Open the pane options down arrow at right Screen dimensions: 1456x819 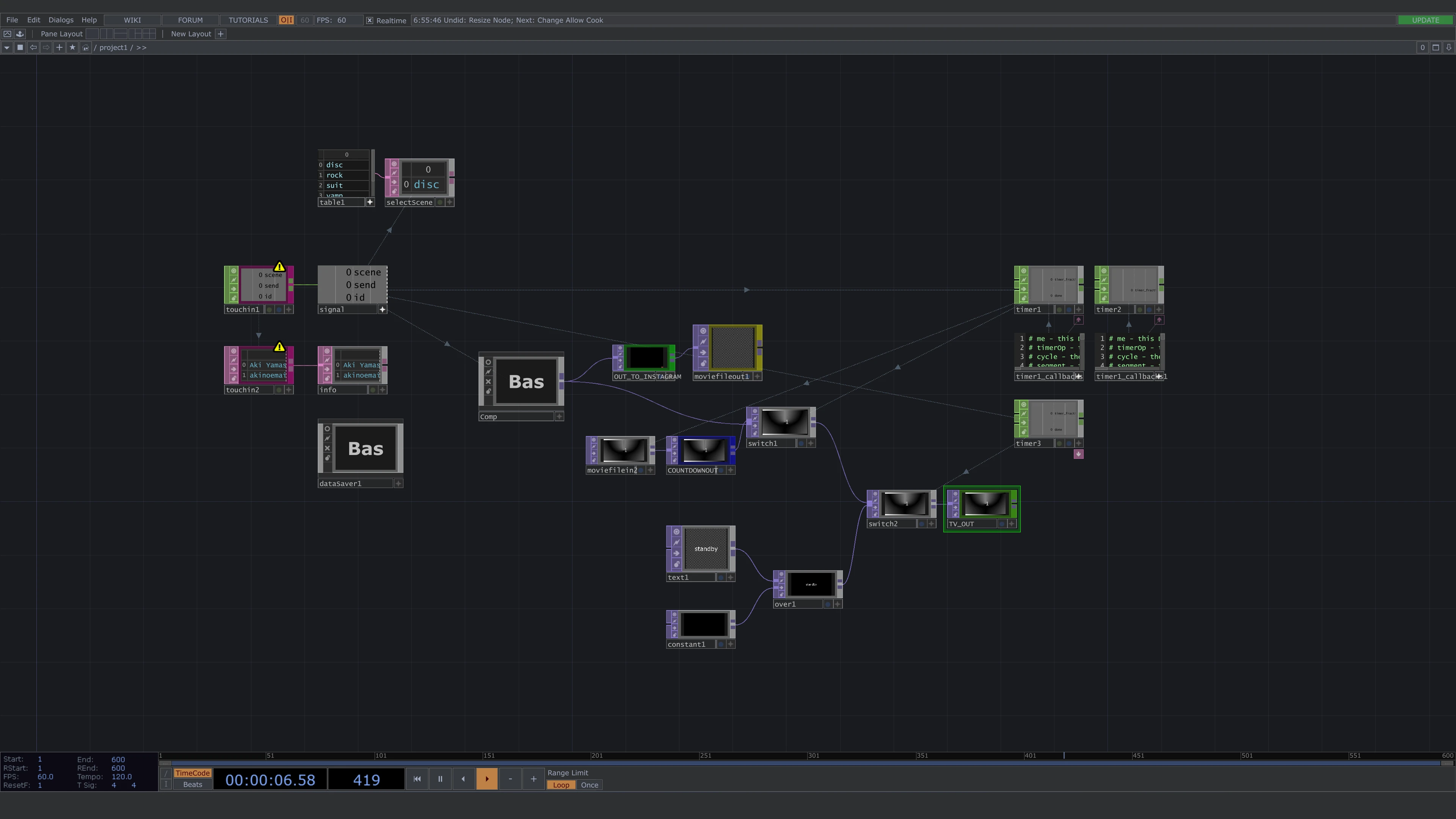pos(1449,47)
